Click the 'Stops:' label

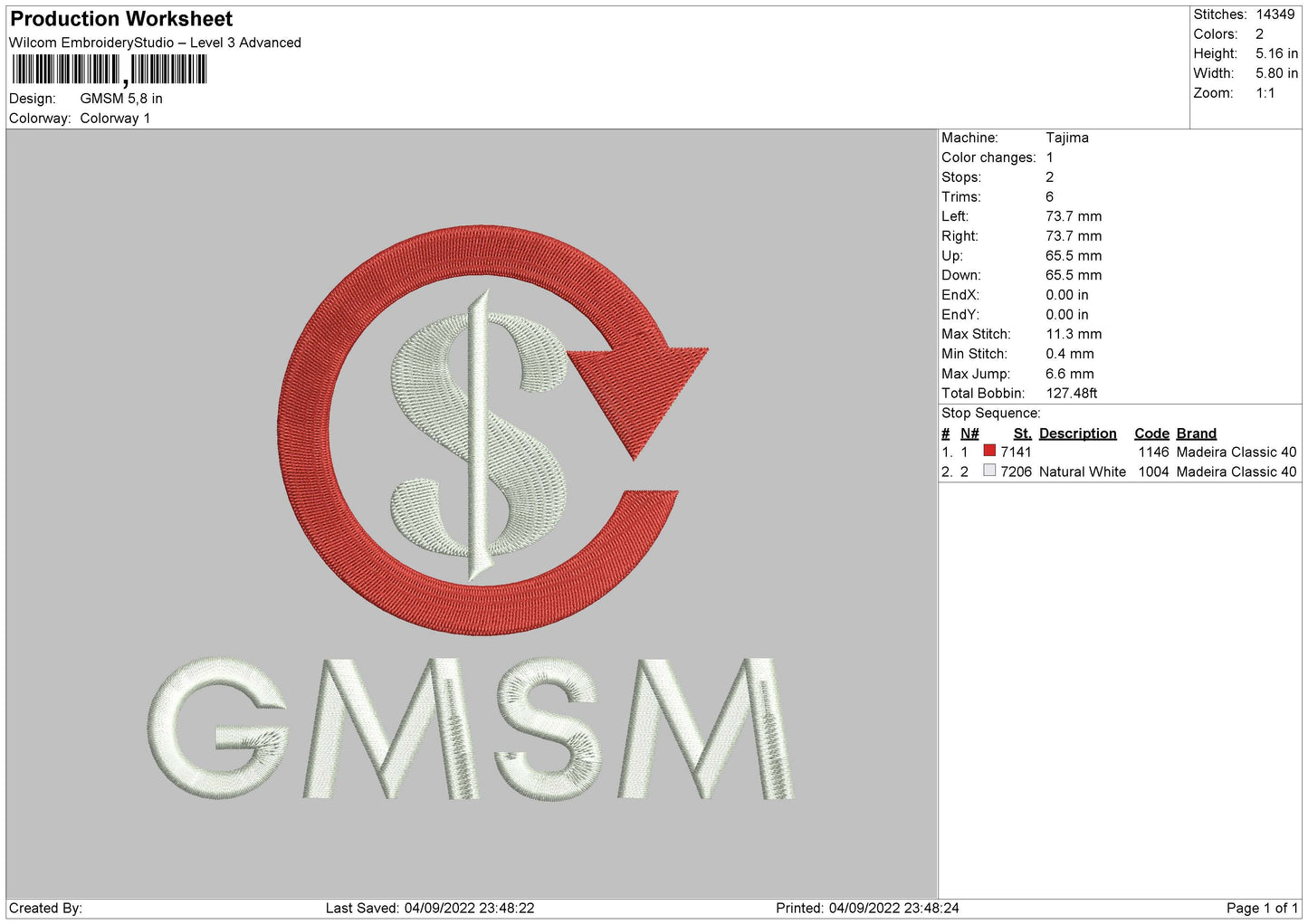[961, 177]
